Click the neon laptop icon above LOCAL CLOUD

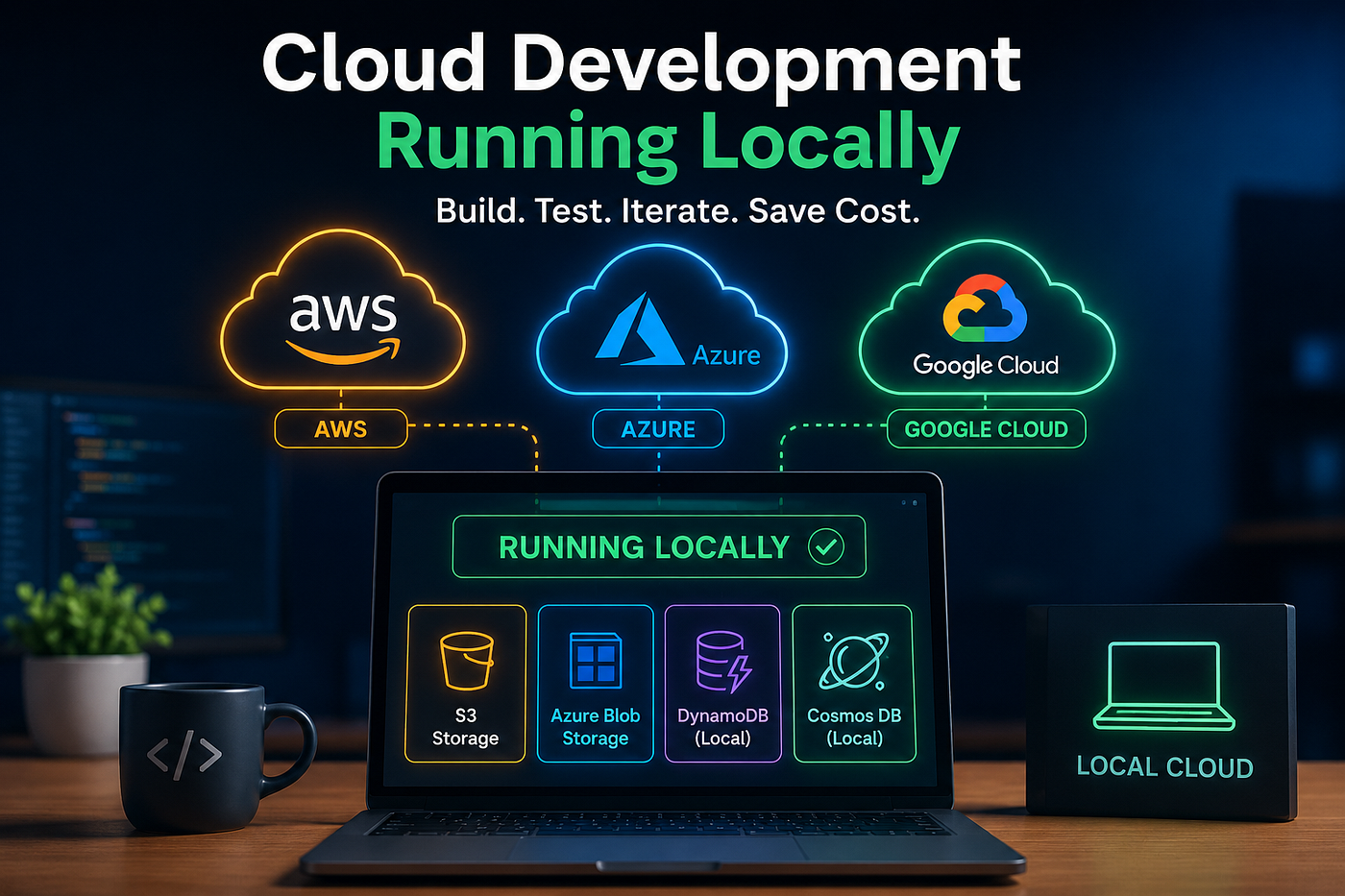point(1163,686)
